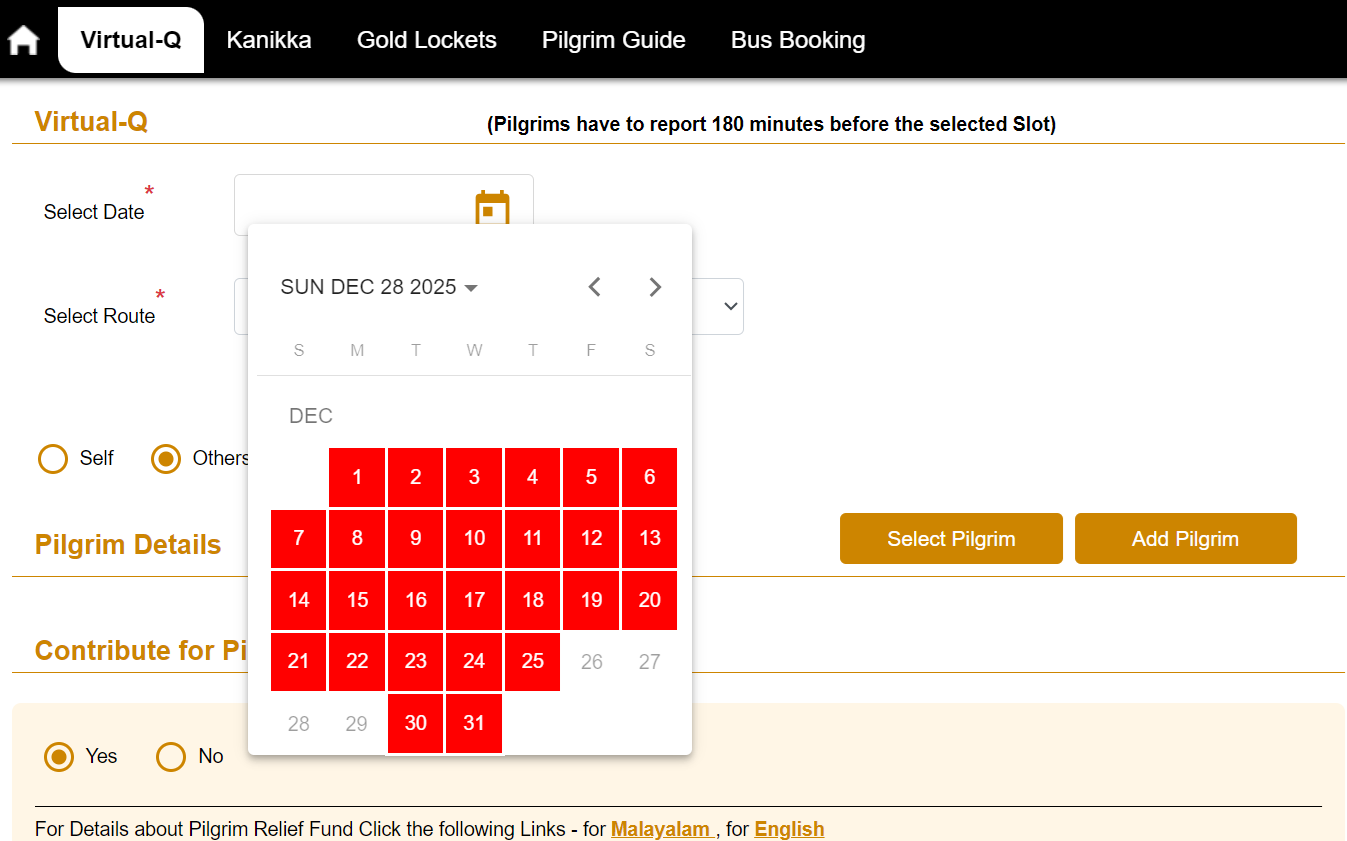Go to previous month in calendar
The image size is (1347, 841).
click(594, 287)
